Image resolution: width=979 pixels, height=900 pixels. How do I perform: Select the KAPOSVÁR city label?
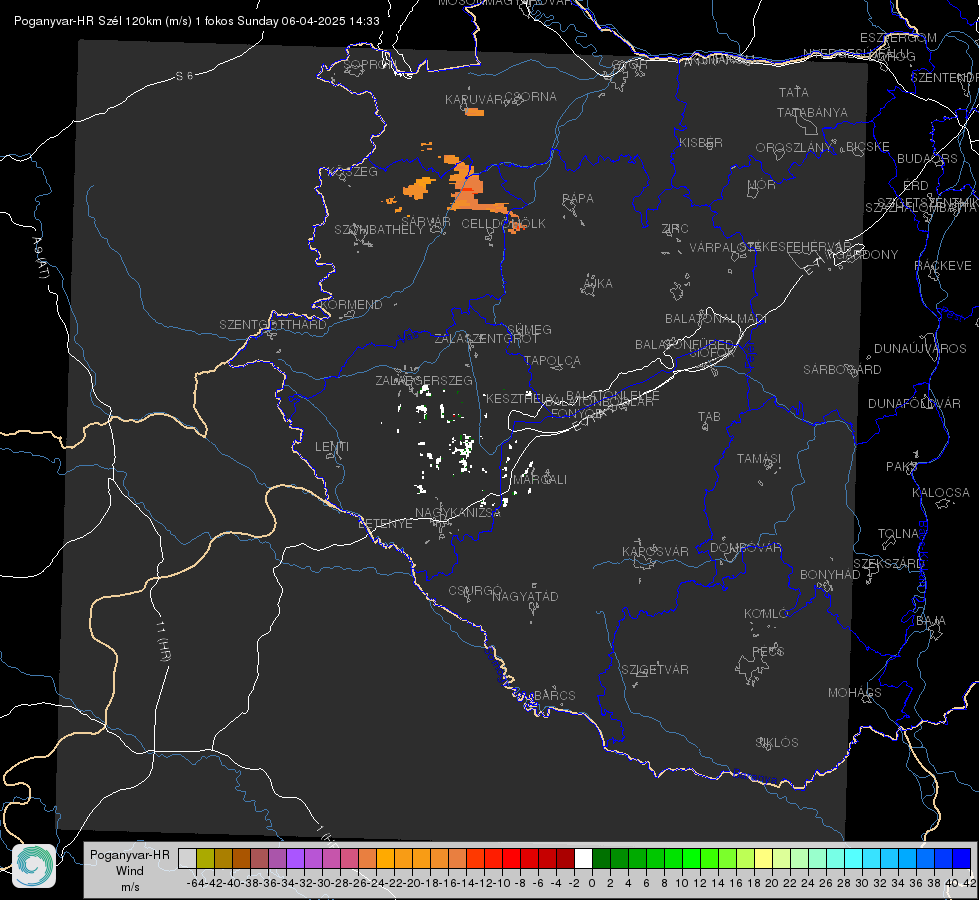[x=656, y=551]
